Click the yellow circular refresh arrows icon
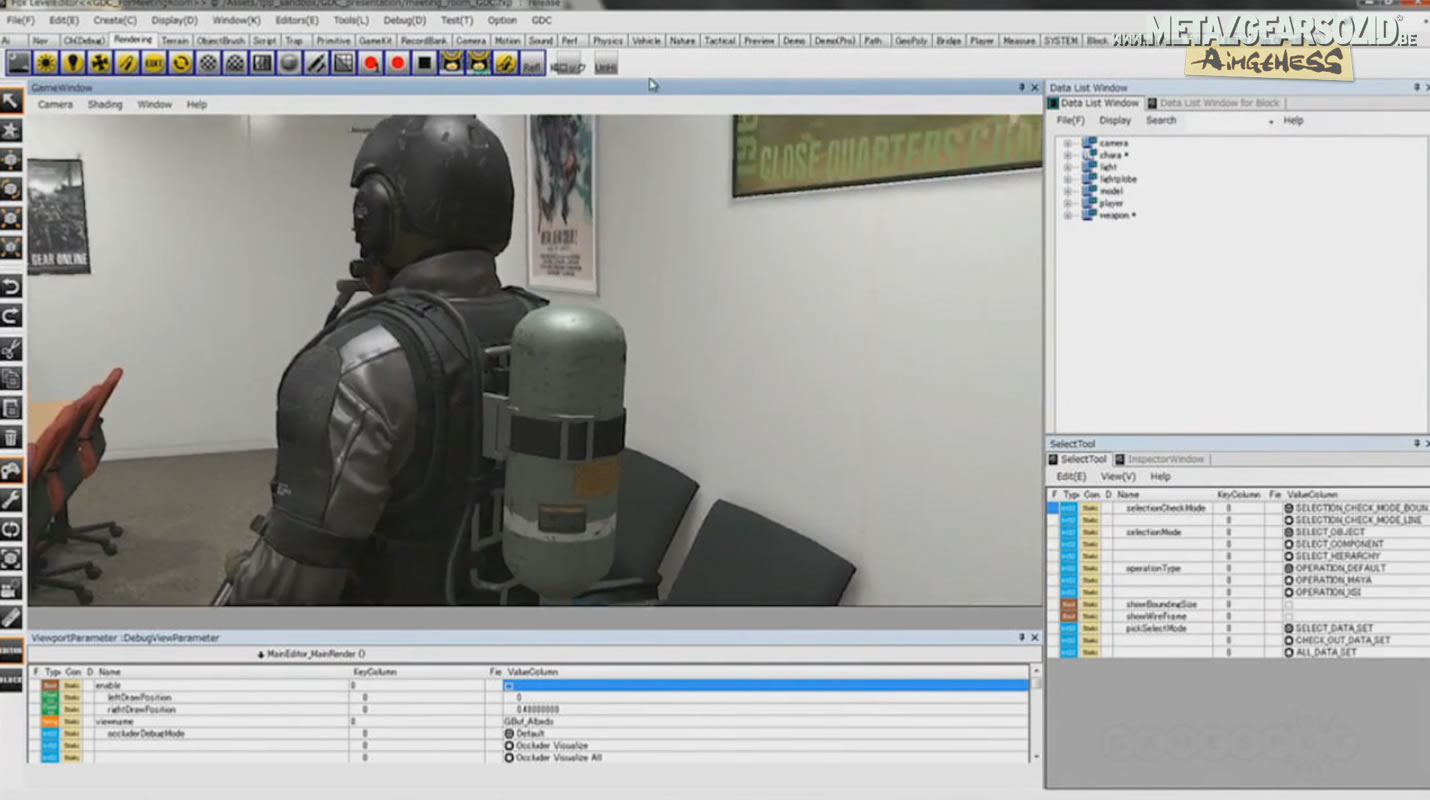1430x800 pixels. click(180, 63)
